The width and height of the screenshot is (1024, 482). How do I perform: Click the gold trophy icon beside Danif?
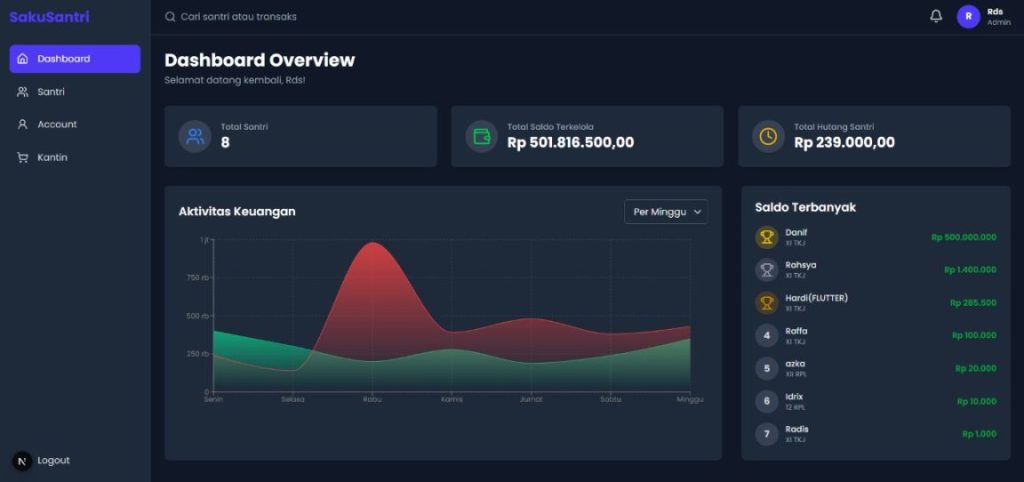[767, 237]
